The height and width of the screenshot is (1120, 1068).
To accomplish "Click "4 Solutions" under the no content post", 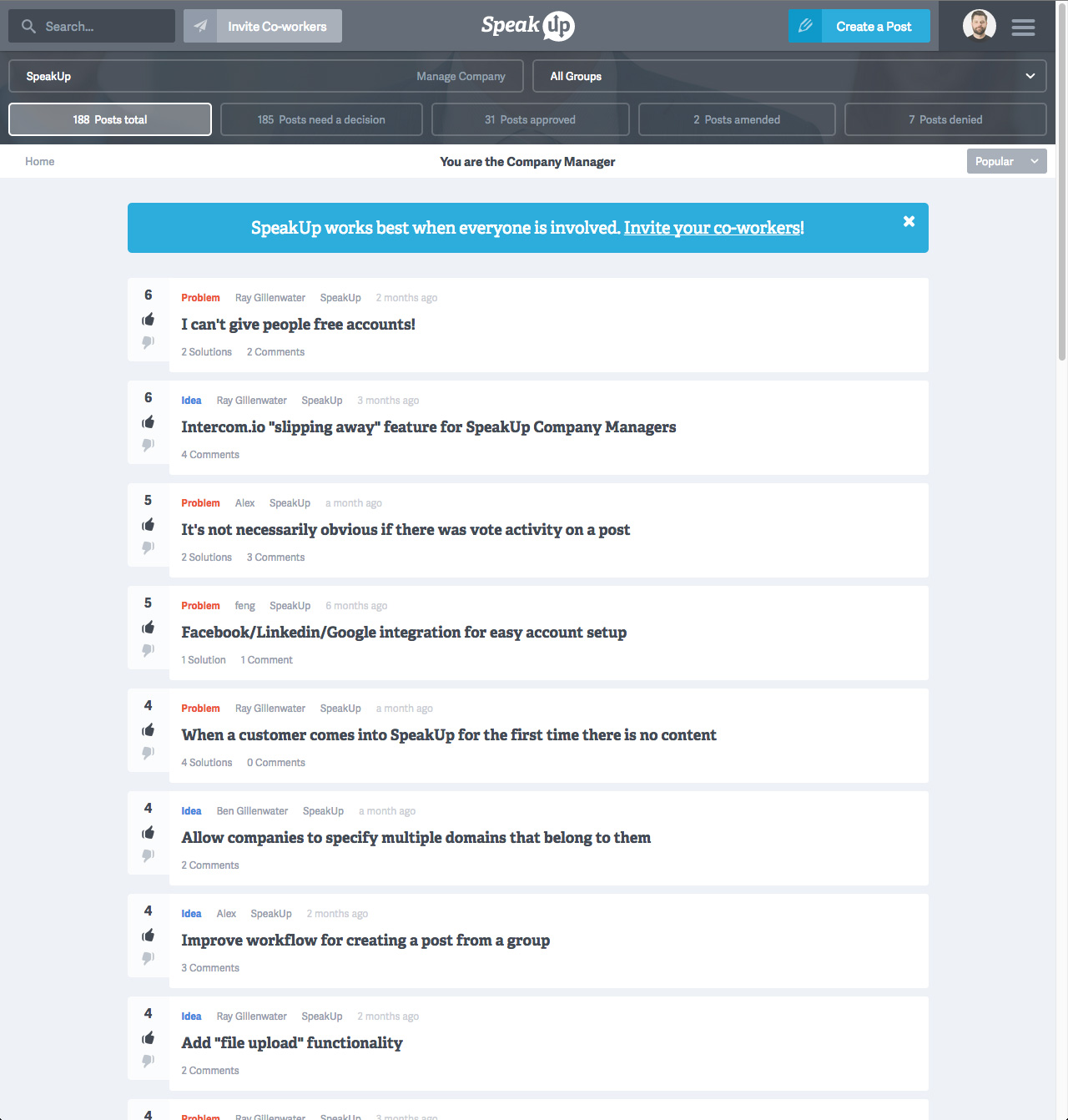I will [x=207, y=762].
